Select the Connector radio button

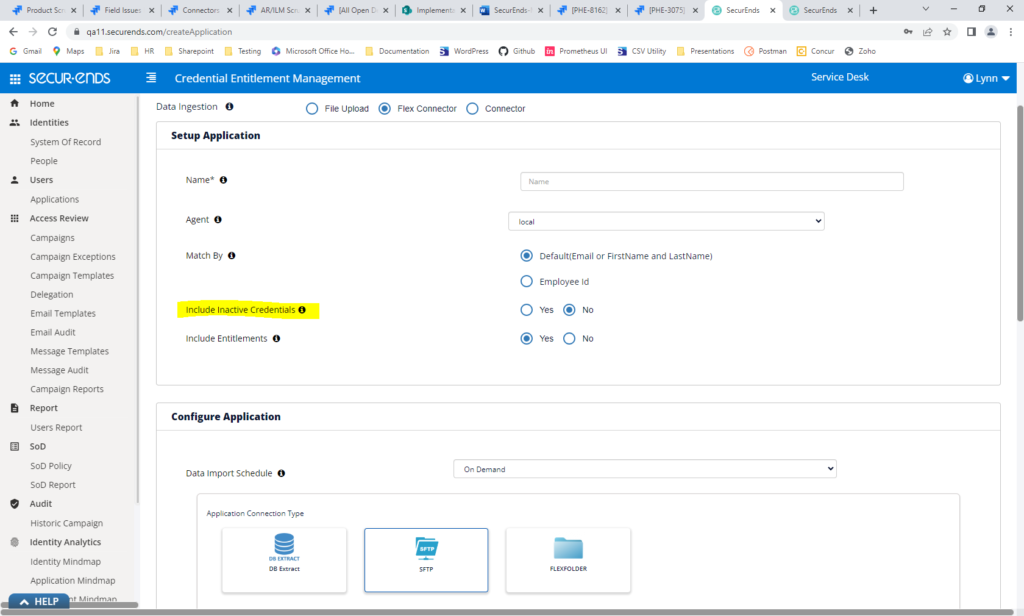(x=472, y=108)
